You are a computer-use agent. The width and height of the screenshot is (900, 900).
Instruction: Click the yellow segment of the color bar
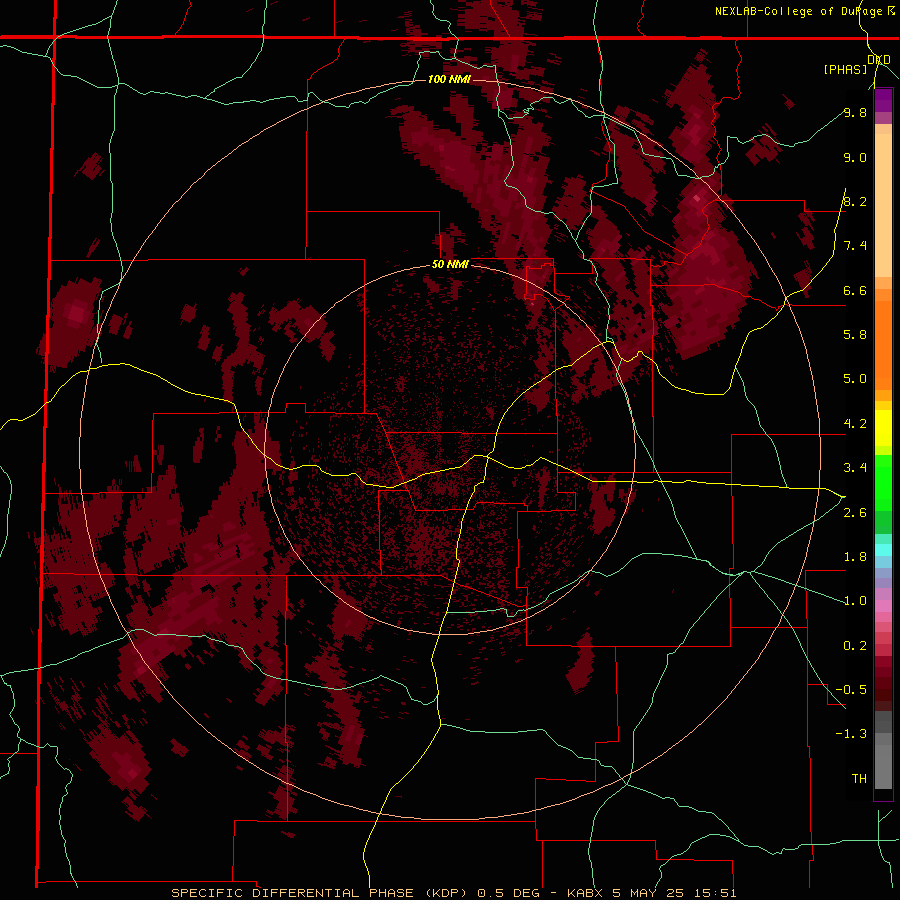(x=883, y=428)
